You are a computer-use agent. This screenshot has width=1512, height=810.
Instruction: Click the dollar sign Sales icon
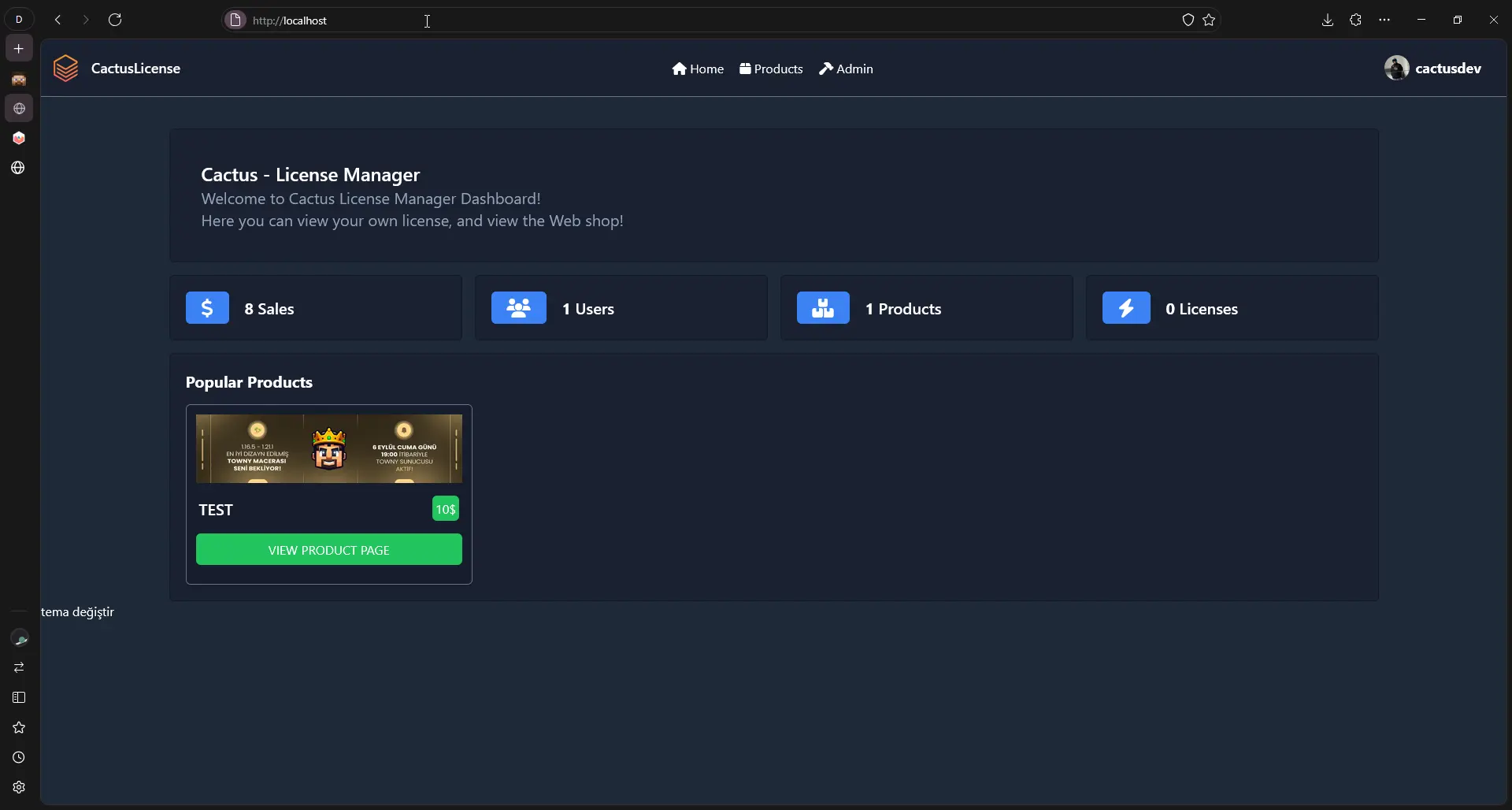(207, 308)
